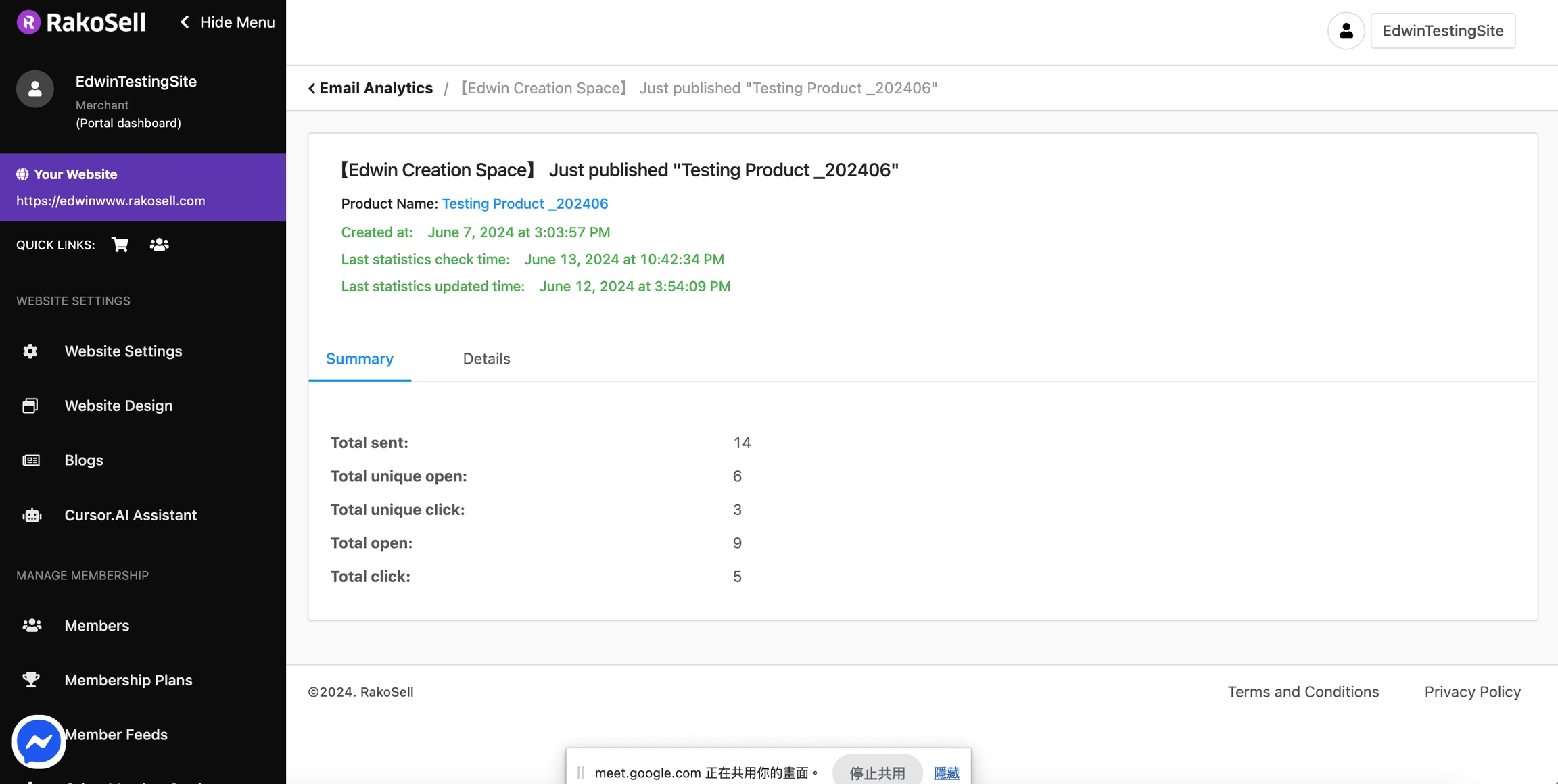Screen dimensions: 1558x784
Task: Click the Cursor.AI Assistant robot icon
Action: tap(32, 515)
